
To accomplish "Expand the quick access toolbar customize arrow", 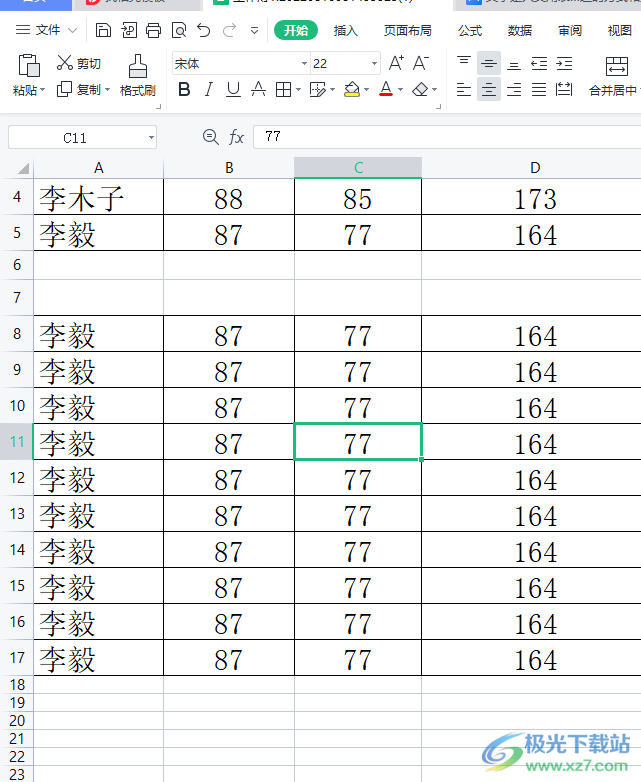I will pyautogui.click(x=254, y=30).
